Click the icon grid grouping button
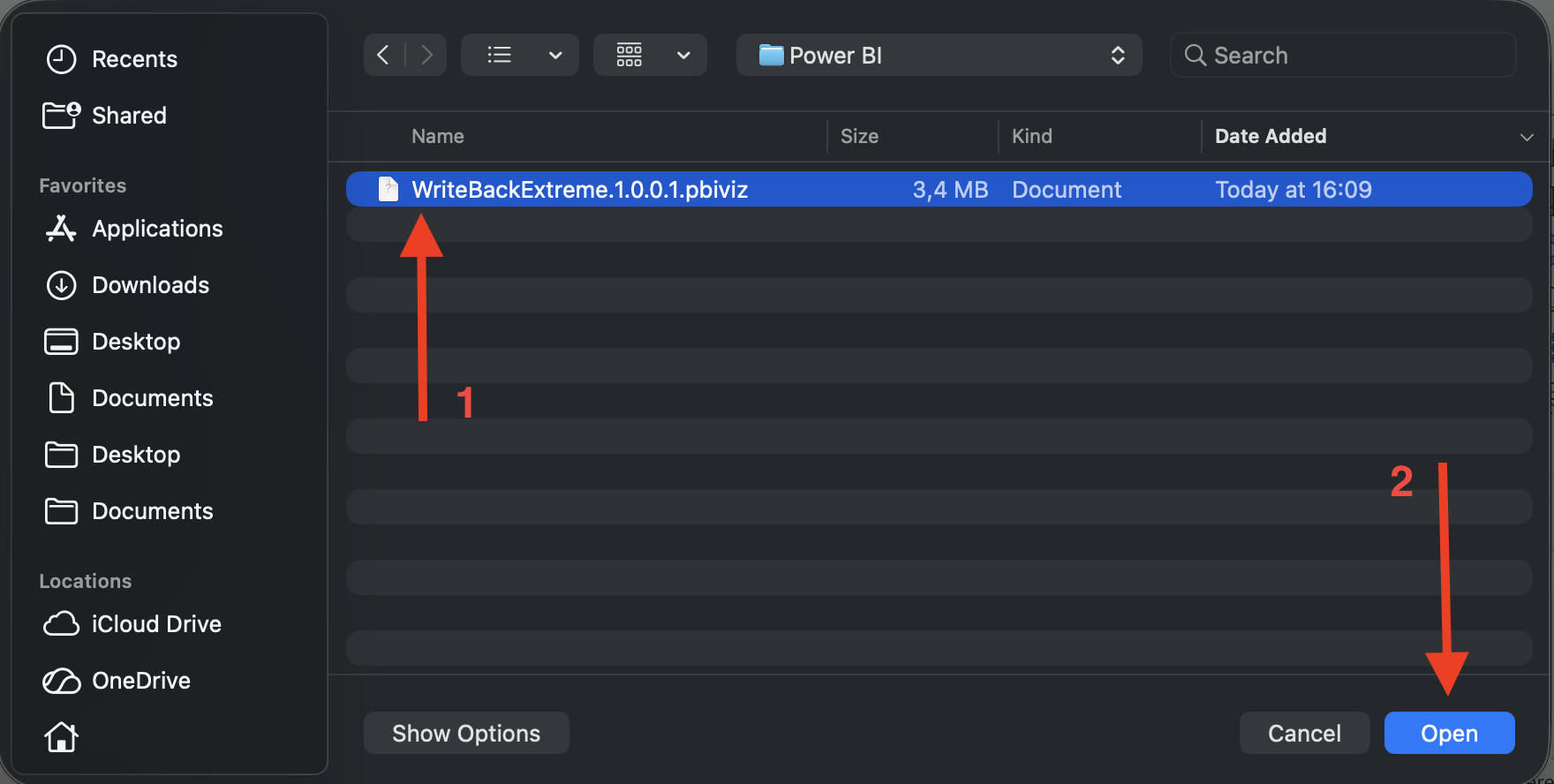 point(630,56)
